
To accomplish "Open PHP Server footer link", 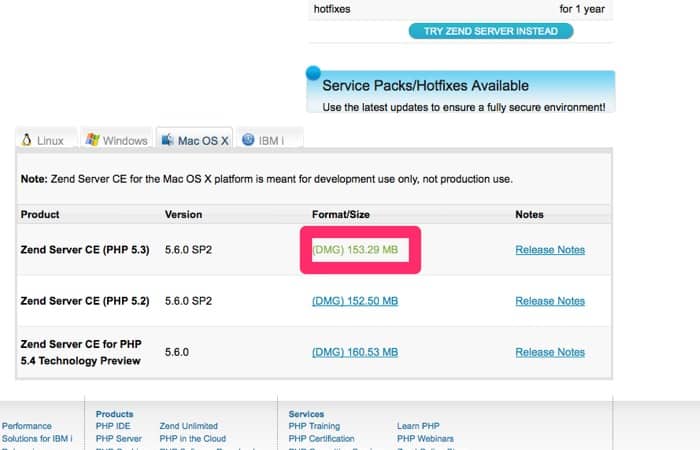I will click(x=119, y=438).
